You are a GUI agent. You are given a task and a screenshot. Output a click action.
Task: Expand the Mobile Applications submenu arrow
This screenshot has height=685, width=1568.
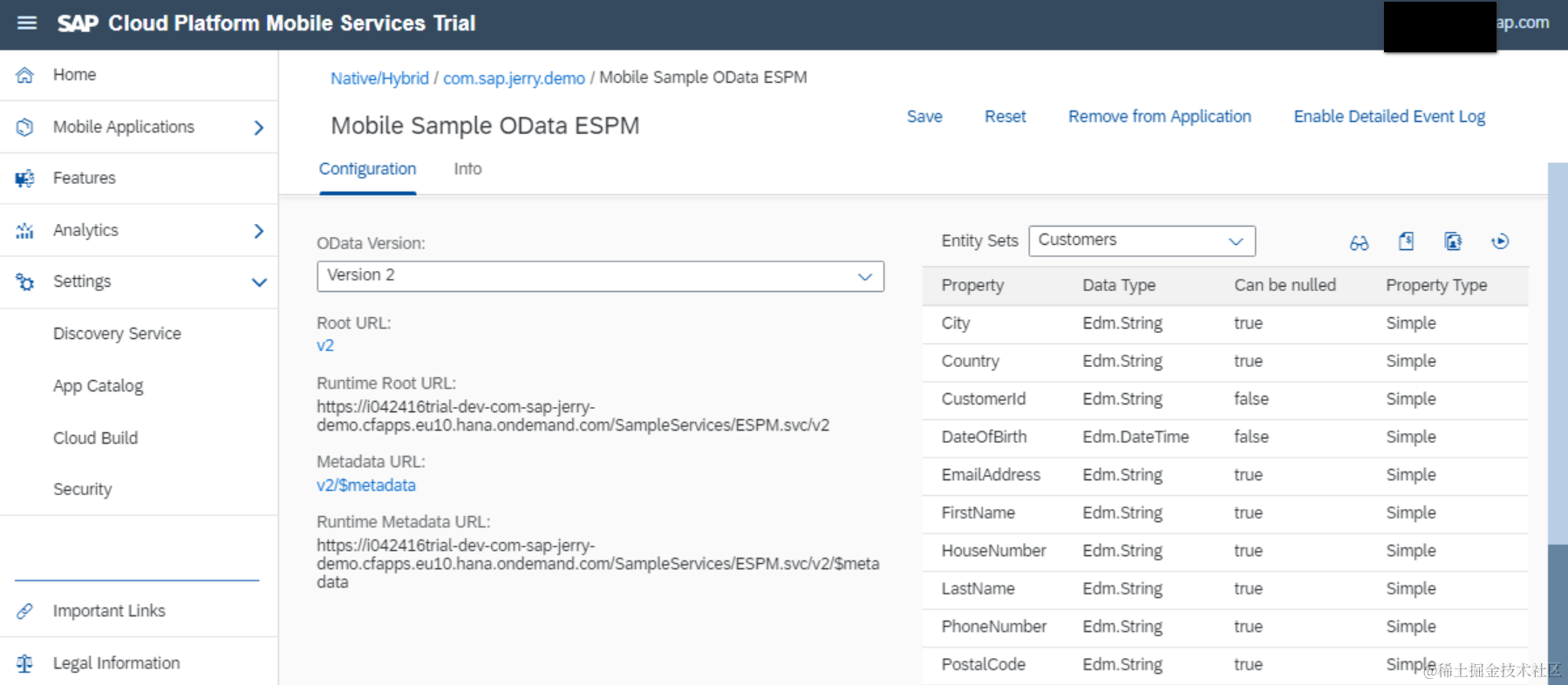[258, 128]
